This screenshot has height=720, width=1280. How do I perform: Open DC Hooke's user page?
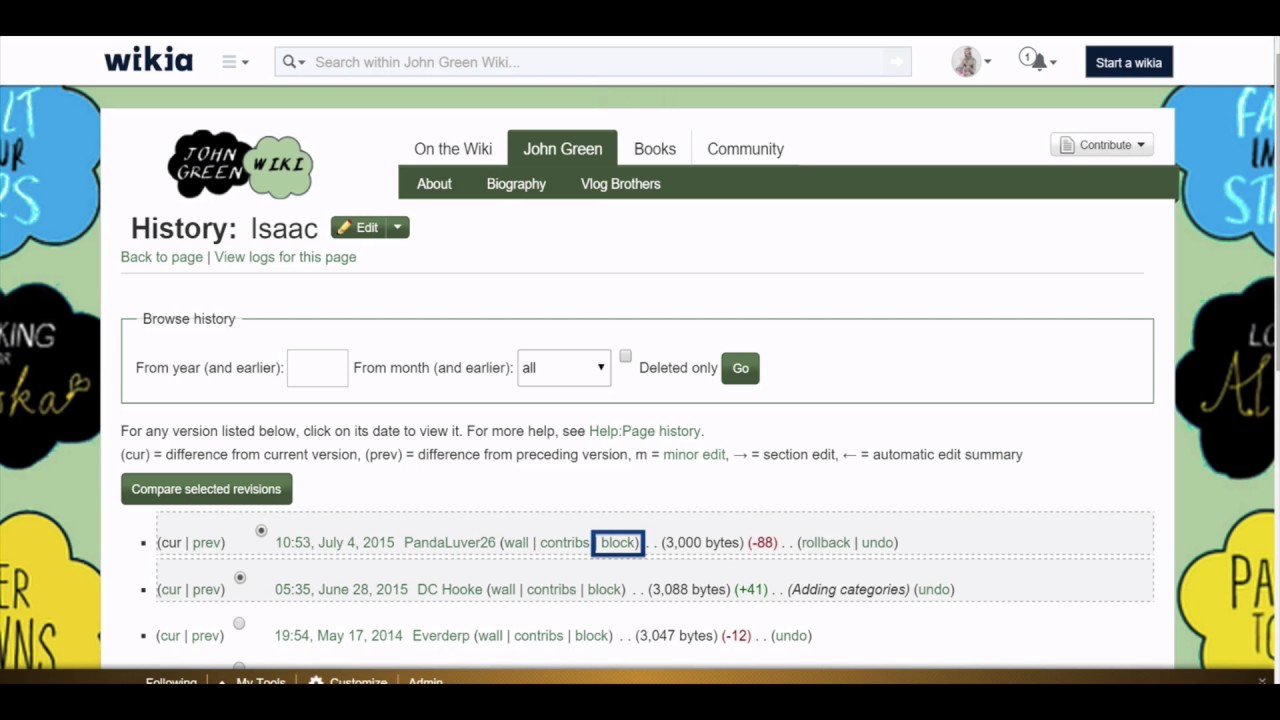[x=450, y=590]
